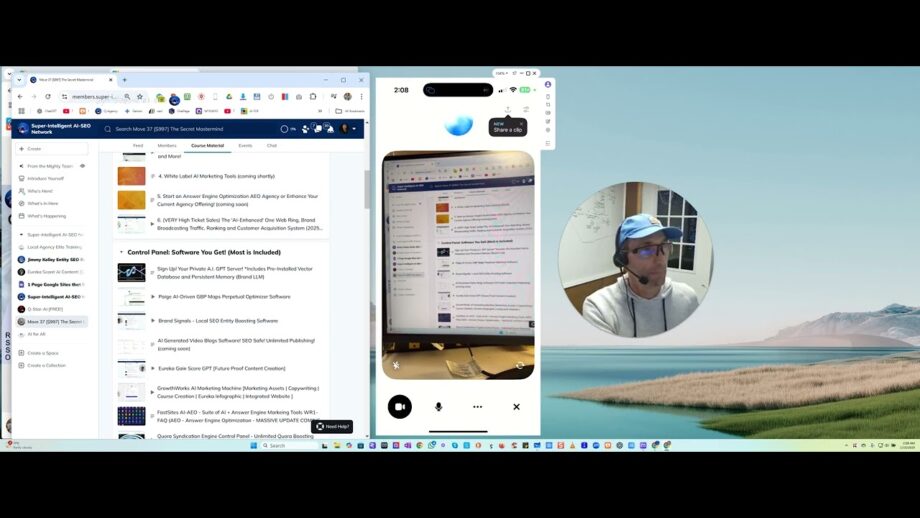Click the Need Help? button
920x518 pixels.
click(332, 426)
